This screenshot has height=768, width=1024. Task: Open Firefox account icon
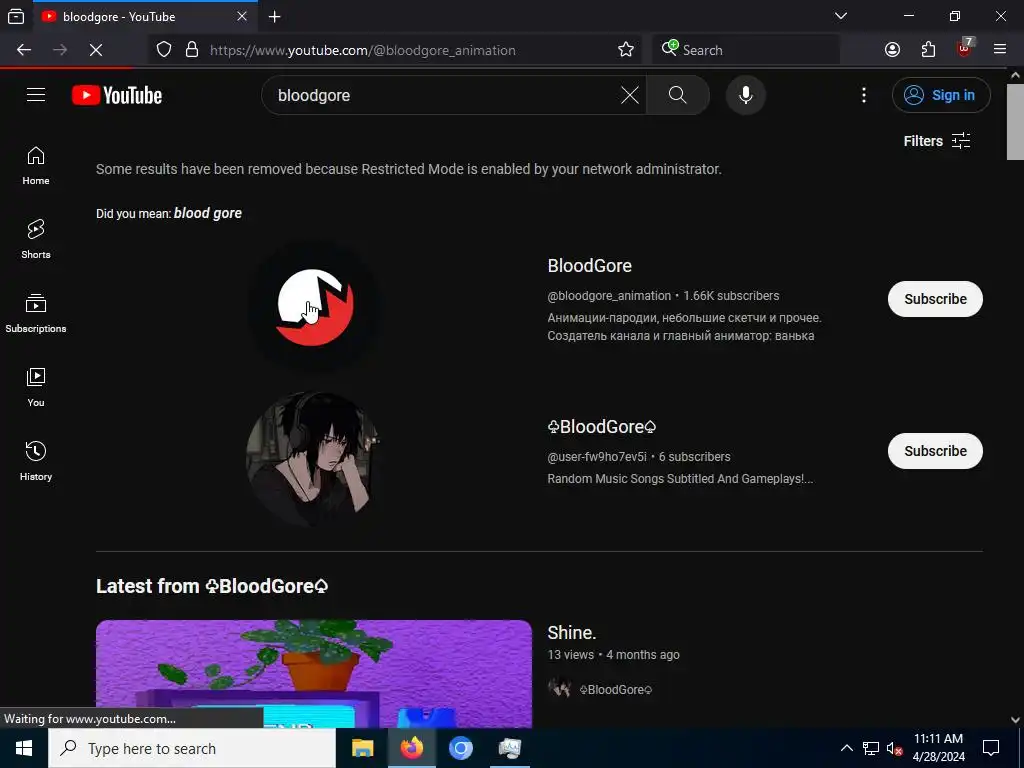(892, 50)
